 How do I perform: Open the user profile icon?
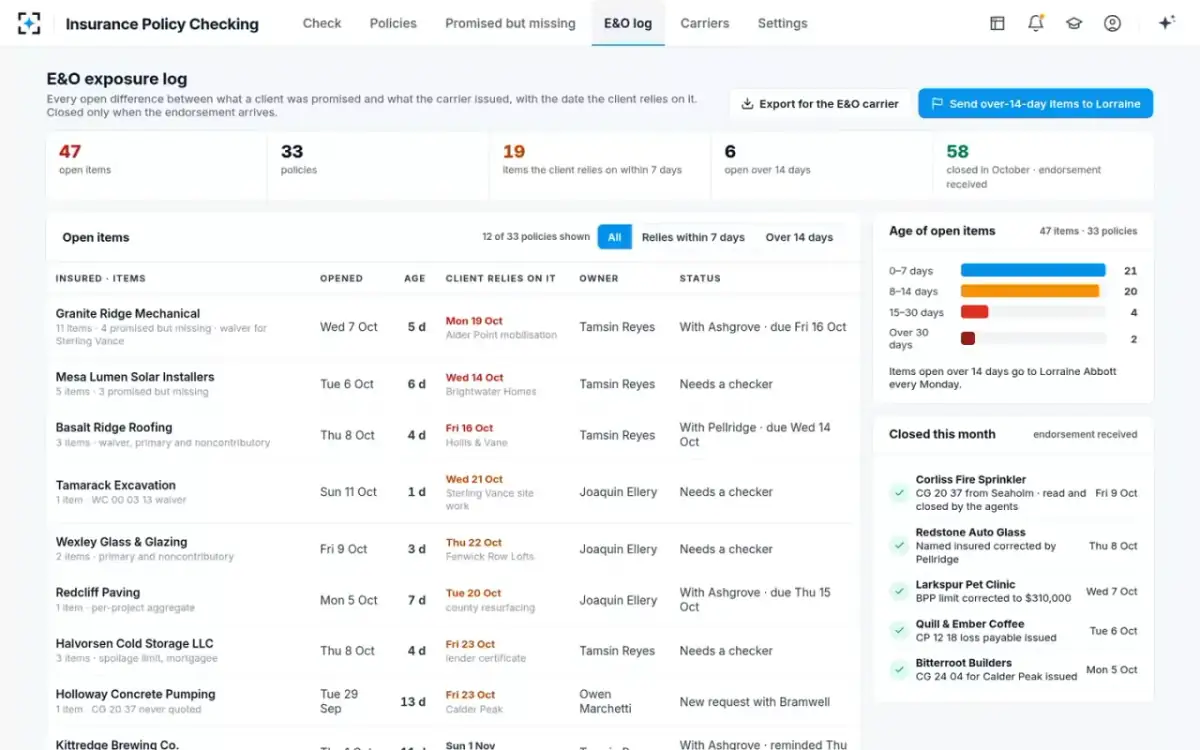1112,23
